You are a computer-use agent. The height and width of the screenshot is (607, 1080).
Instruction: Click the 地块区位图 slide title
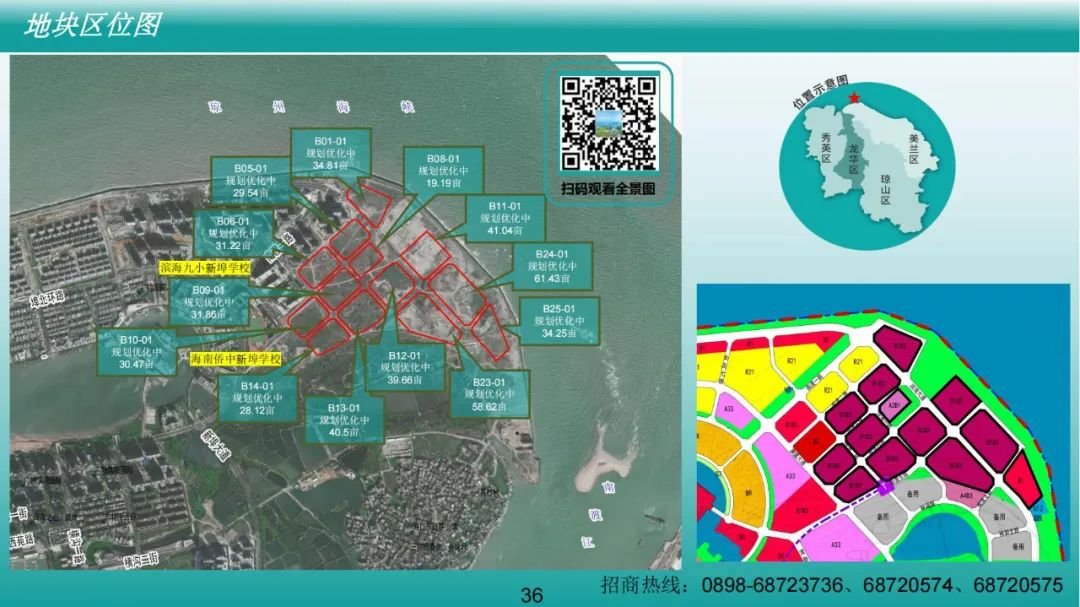click(92, 25)
